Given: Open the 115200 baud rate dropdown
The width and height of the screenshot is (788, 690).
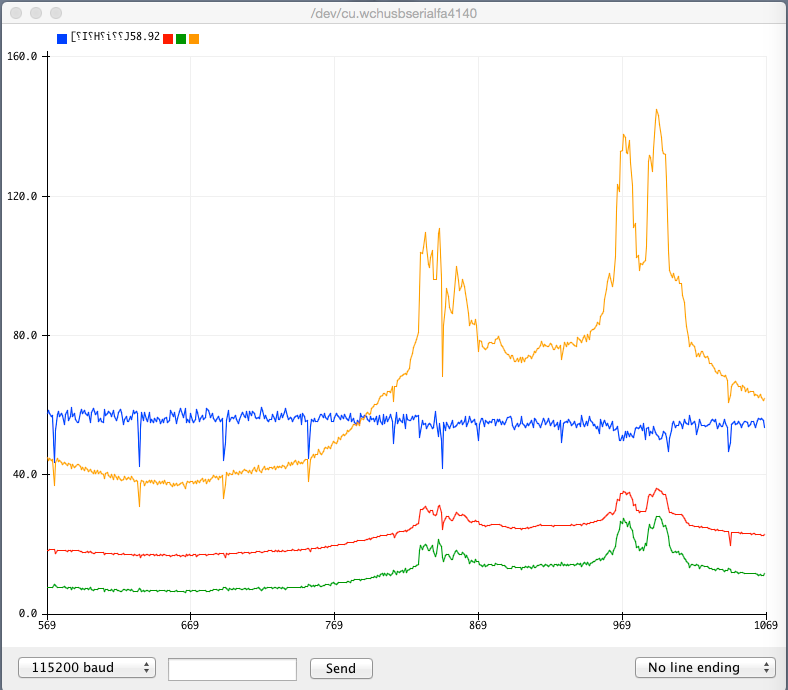Looking at the screenshot, I should 87,668.
